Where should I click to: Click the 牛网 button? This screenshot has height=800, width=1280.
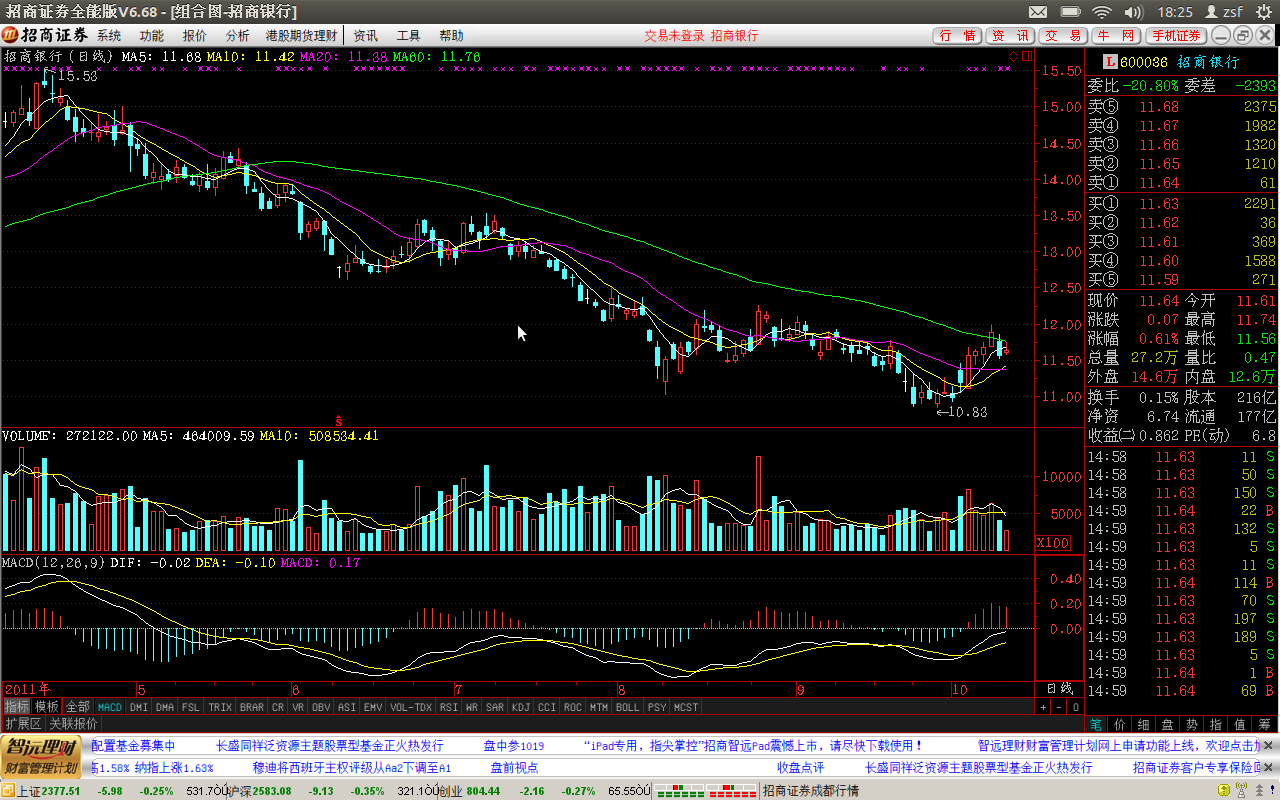[1114, 35]
